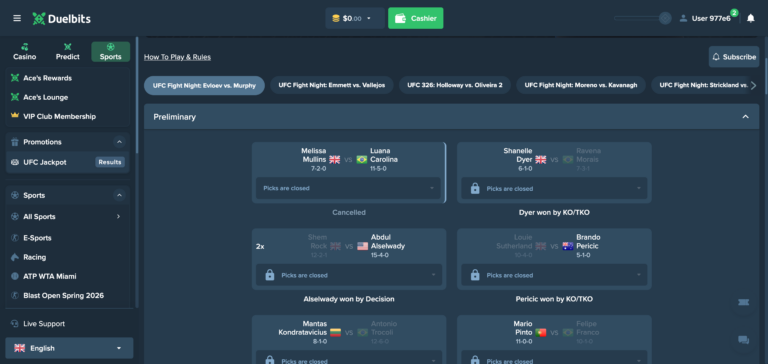The image size is (768, 364).
Task: Open the hamburger menu
Action: pos(17,18)
